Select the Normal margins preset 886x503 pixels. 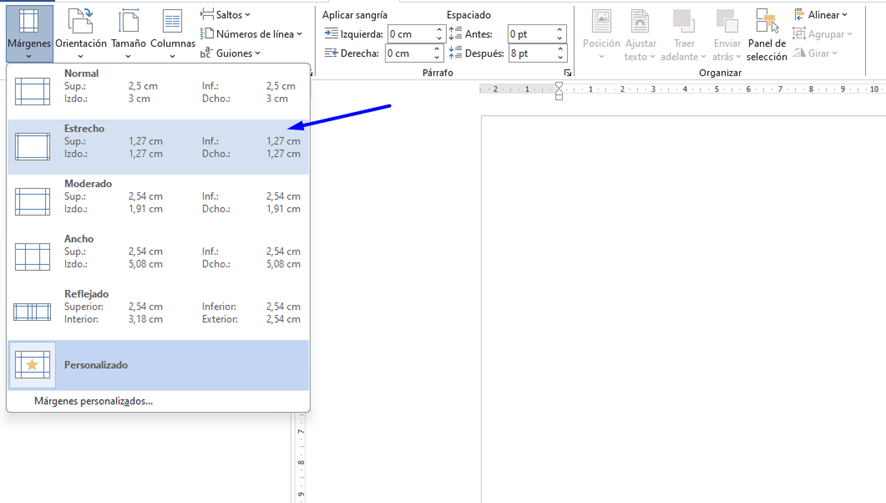pos(158,92)
